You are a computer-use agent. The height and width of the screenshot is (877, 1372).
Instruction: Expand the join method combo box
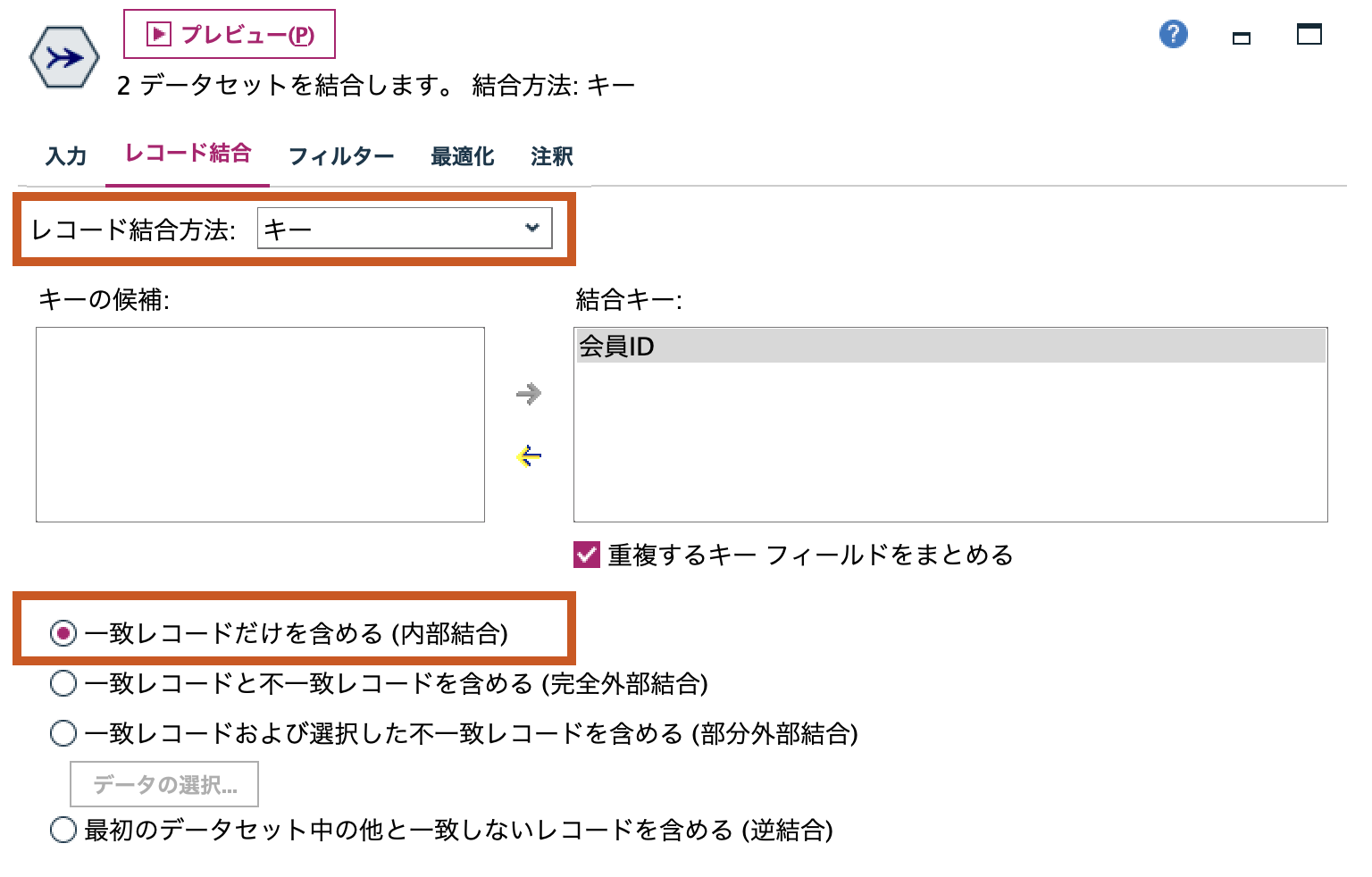405,228
